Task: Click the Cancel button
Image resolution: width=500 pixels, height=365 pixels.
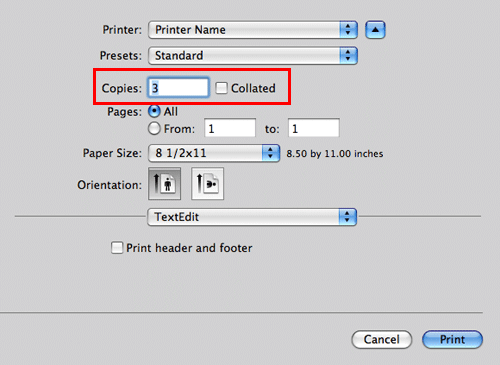Action: click(x=382, y=339)
